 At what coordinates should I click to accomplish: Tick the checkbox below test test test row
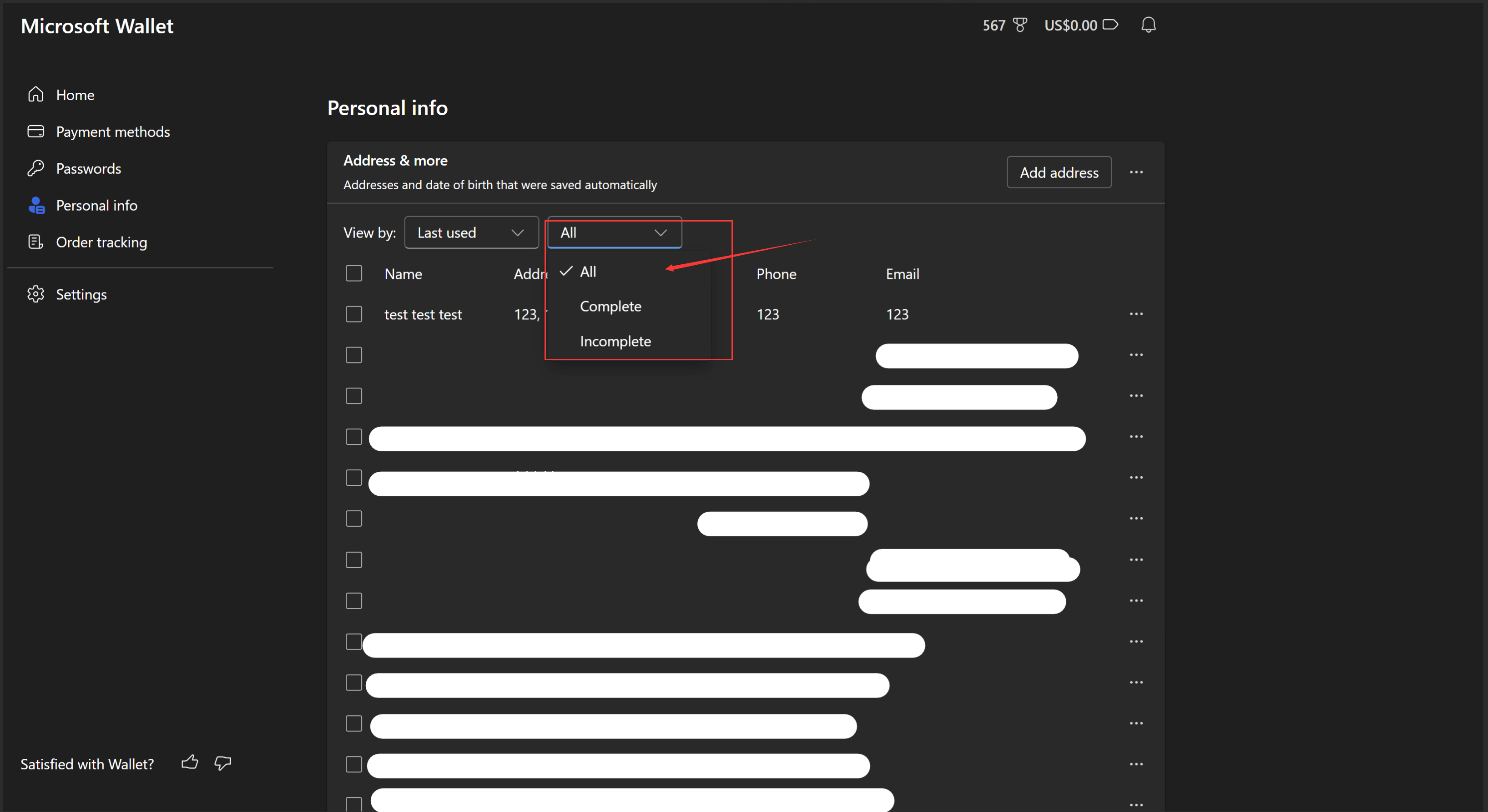coord(353,355)
